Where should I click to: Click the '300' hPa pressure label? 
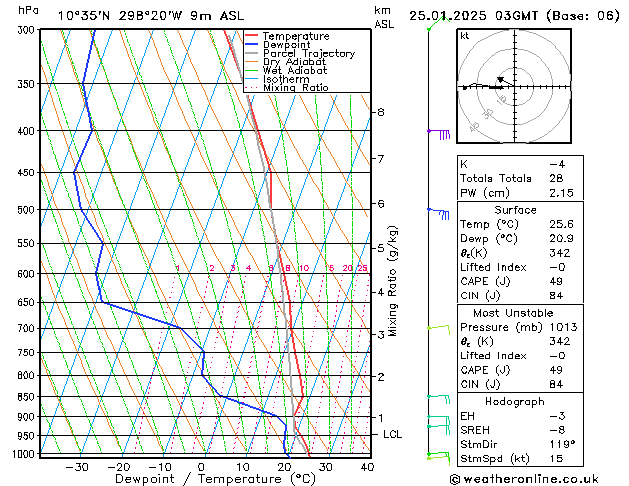click(28, 30)
